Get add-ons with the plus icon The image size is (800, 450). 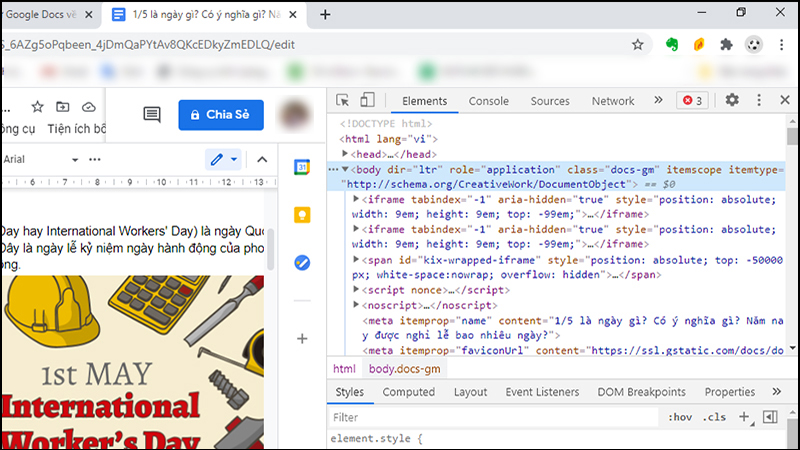click(302, 338)
